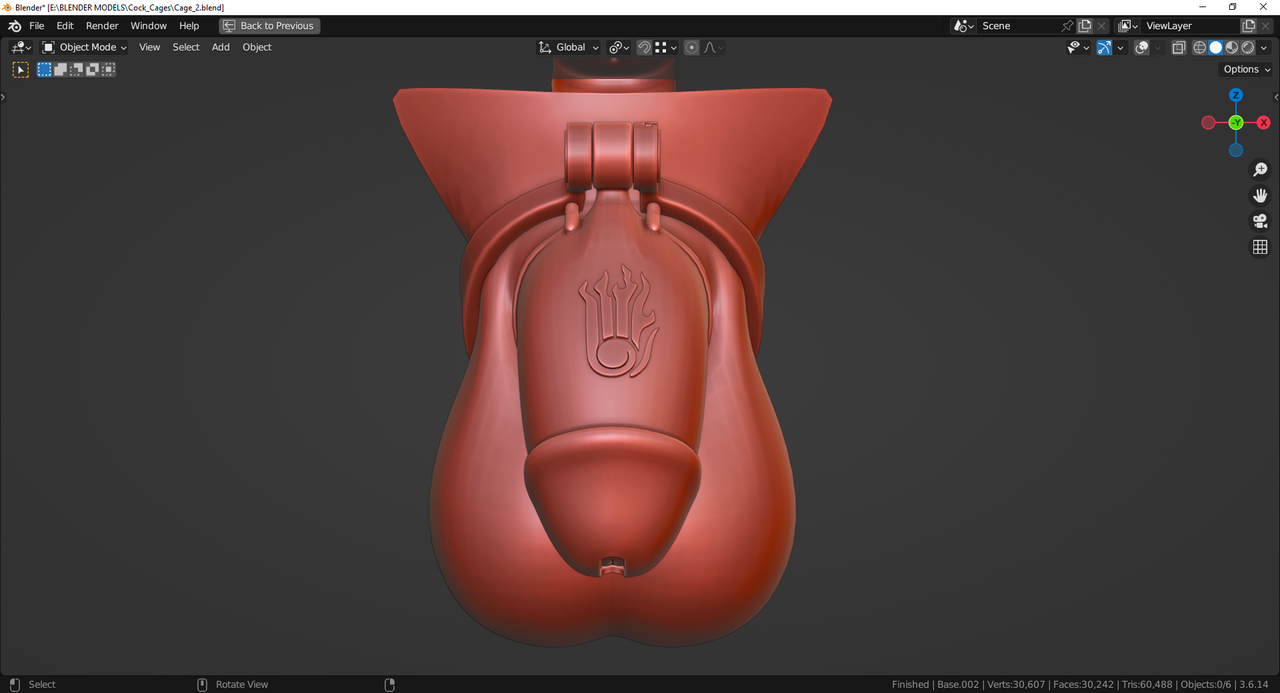
Task: Open the object visibility and selectability dropdown
Action: pyautogui.click(x=1079, y=47)
